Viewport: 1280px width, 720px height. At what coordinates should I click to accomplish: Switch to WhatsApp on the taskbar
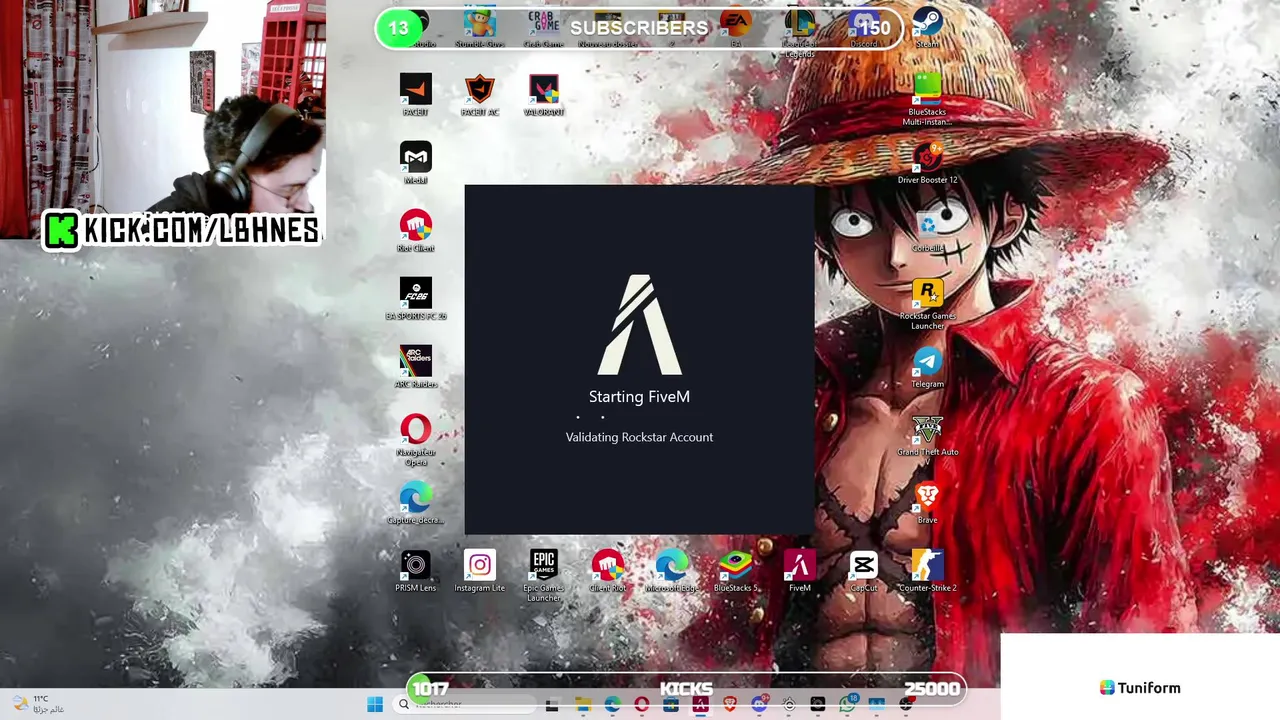pos(848,704)
